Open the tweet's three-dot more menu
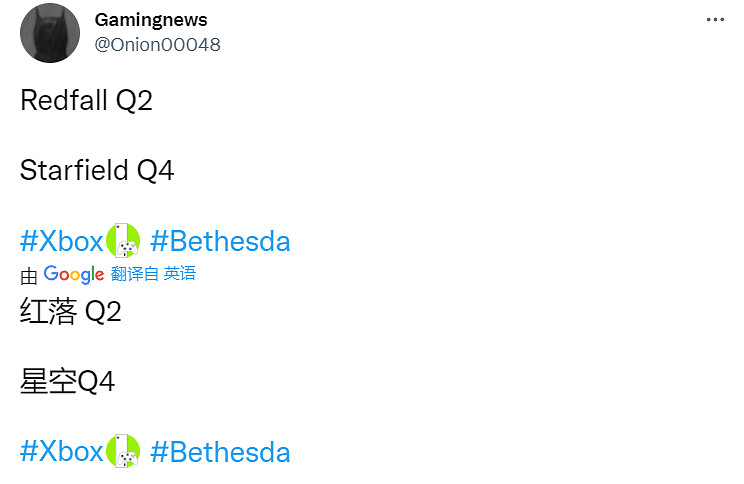This screenshot has width=744, height=484. point(715,20)
